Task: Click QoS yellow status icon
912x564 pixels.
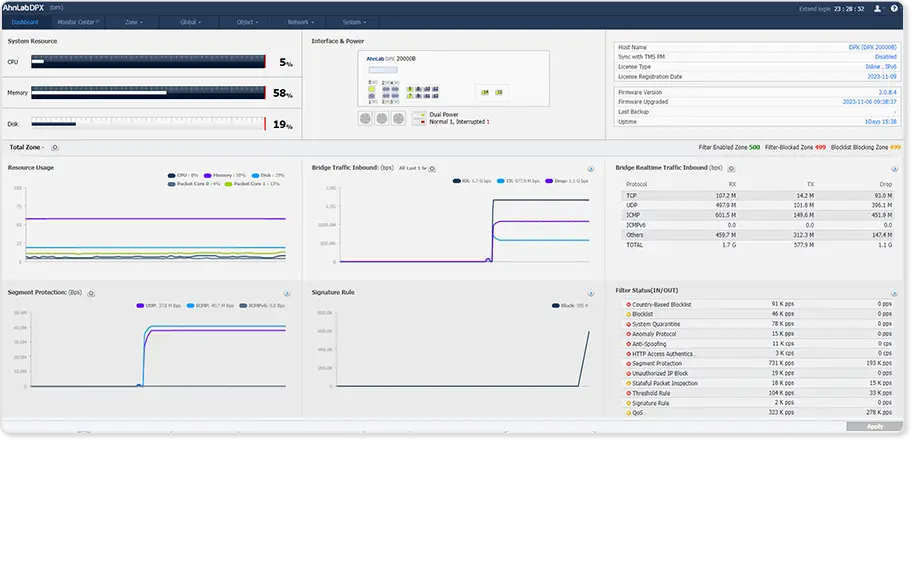Action: coord(628,413)
